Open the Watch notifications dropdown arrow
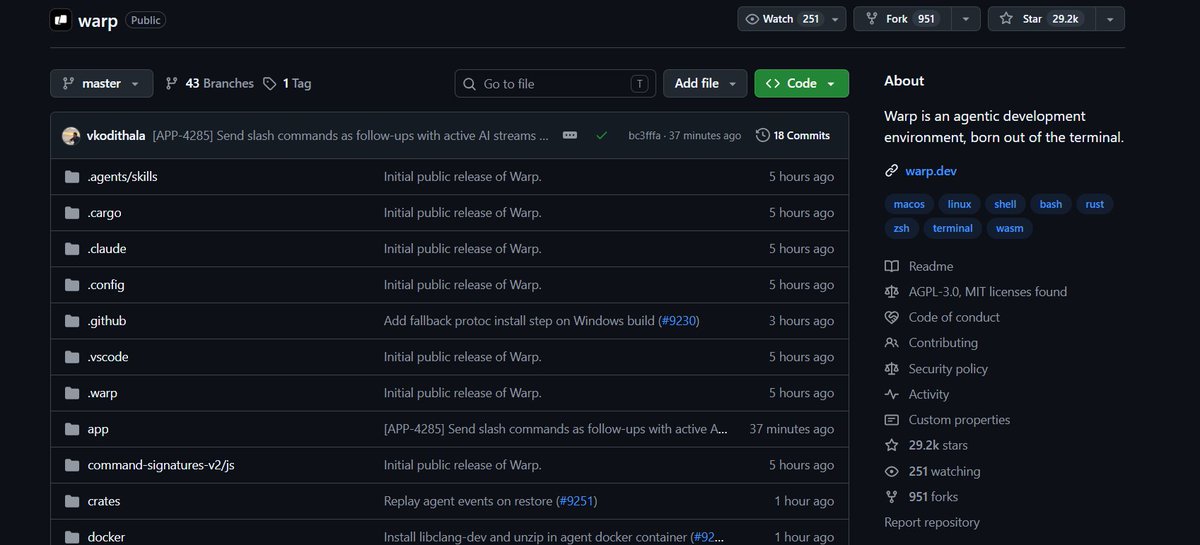Screen dimensions: 1200x545 coord(837,19)
